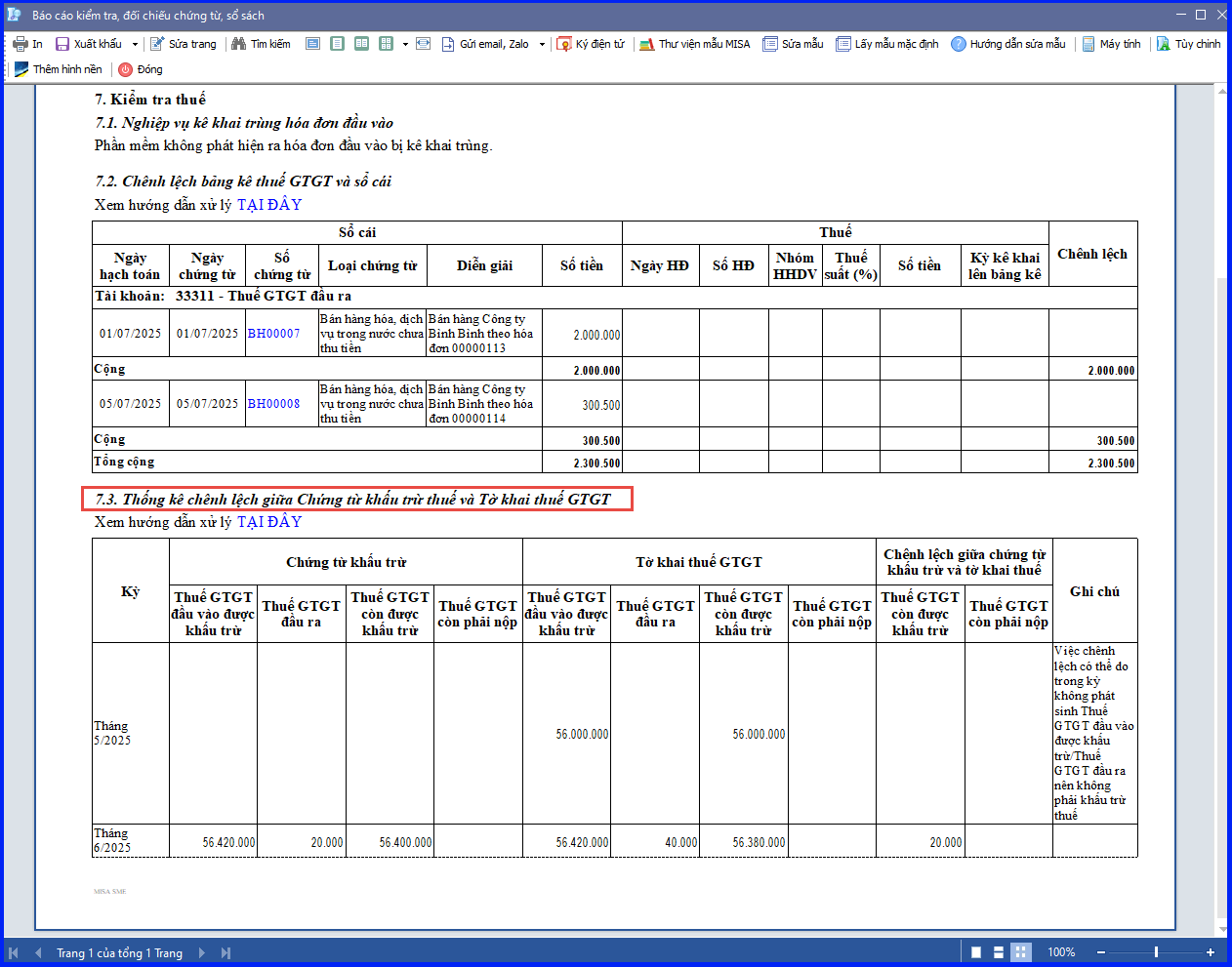
Task: Select the two-page view icon in toolbar
Action: [361, 44]
